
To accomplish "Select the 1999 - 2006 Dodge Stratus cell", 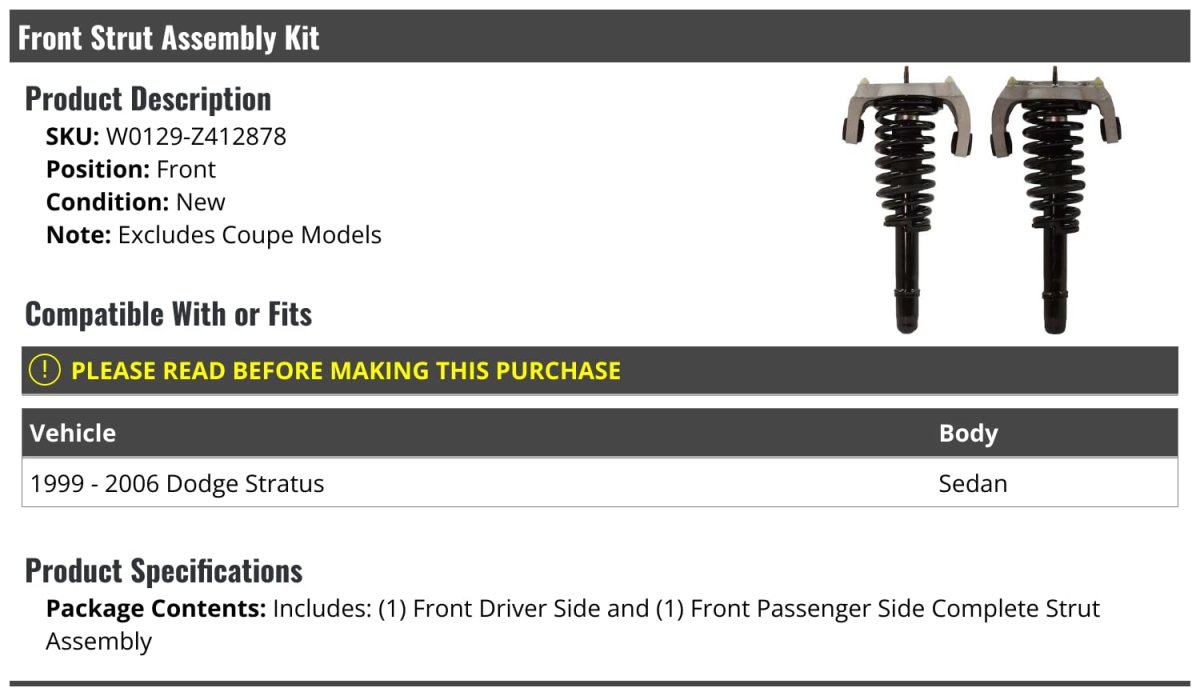I will point(177,484).
